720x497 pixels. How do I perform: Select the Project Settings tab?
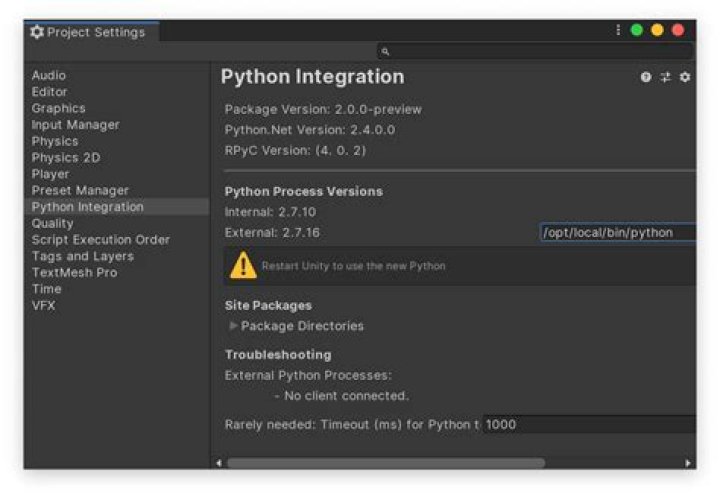click(x=88, y=32)
